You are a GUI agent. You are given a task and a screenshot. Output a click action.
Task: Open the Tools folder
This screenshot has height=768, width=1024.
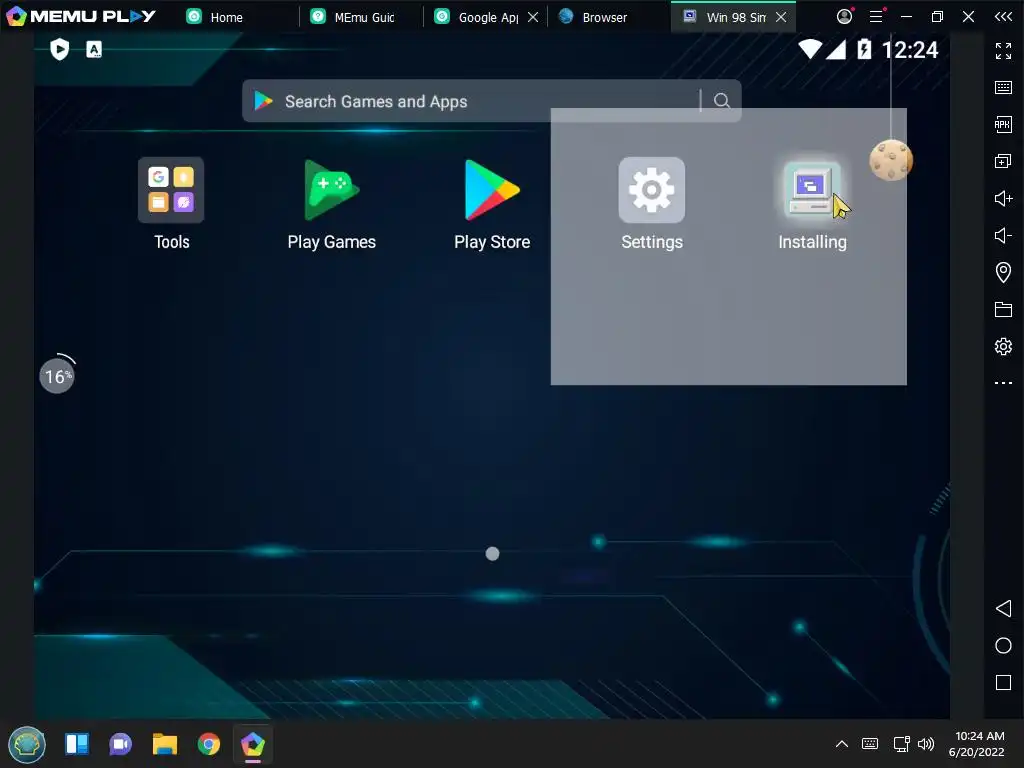click(x=171, y=190)
